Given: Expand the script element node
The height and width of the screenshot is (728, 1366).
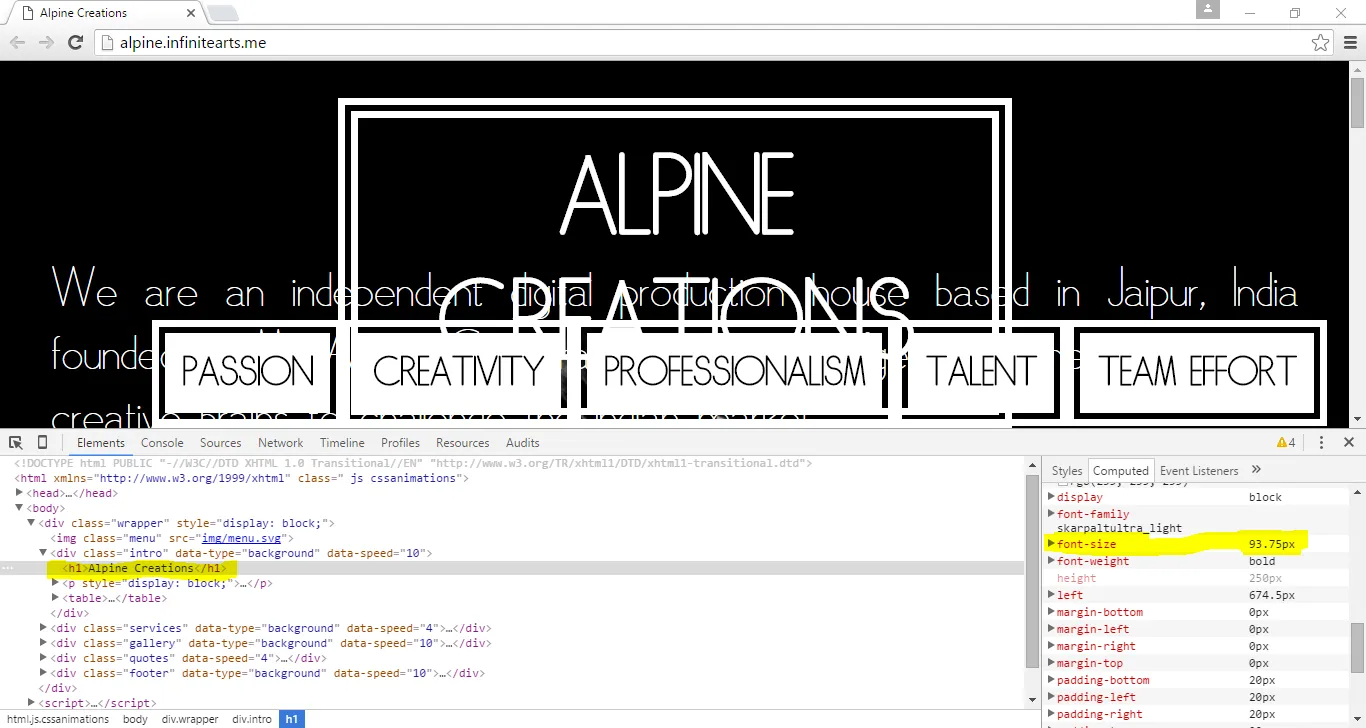Looking at the screenshot, I should (32, 703).
